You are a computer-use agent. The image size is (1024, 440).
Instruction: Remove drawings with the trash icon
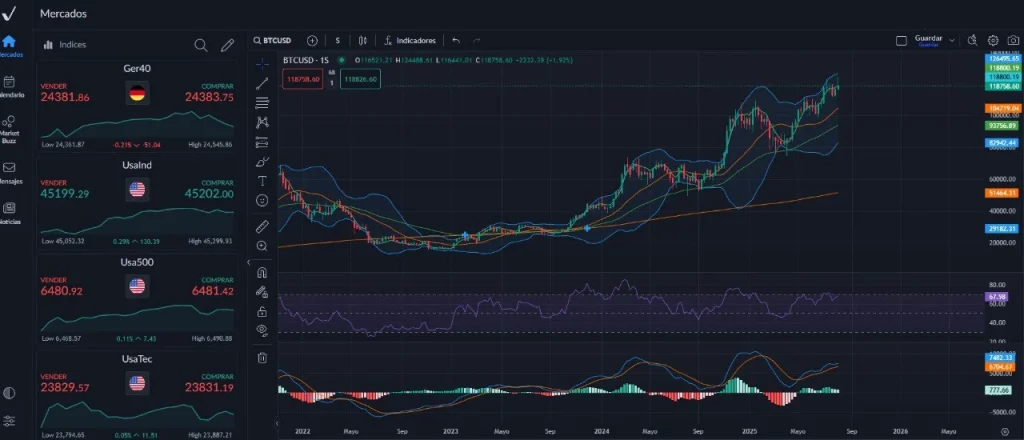coord(262,357)
